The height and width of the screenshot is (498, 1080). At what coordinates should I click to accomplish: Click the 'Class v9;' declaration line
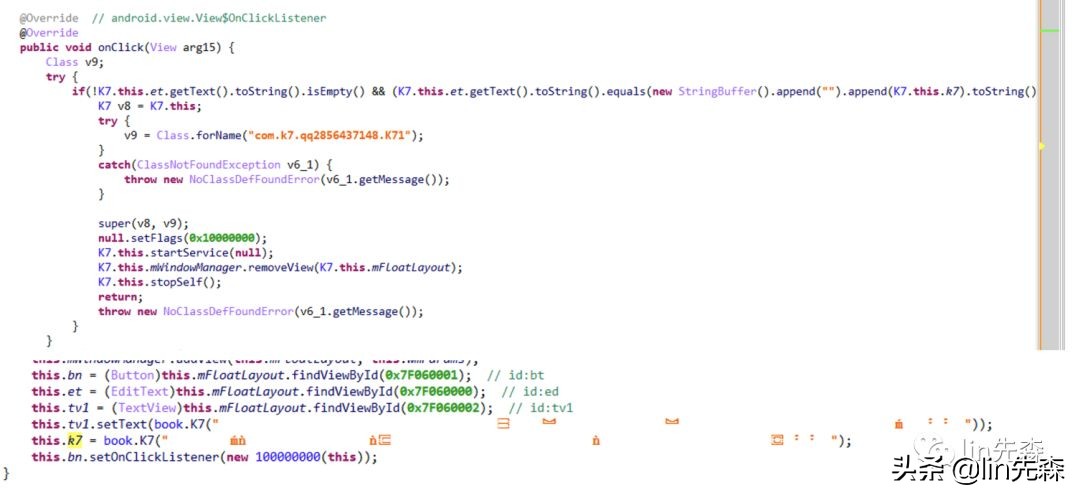pos(75,62)
